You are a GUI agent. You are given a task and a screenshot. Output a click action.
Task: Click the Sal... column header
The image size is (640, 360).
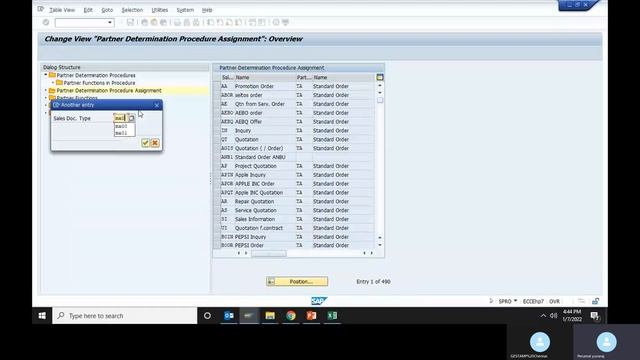(x=227, y=77)
